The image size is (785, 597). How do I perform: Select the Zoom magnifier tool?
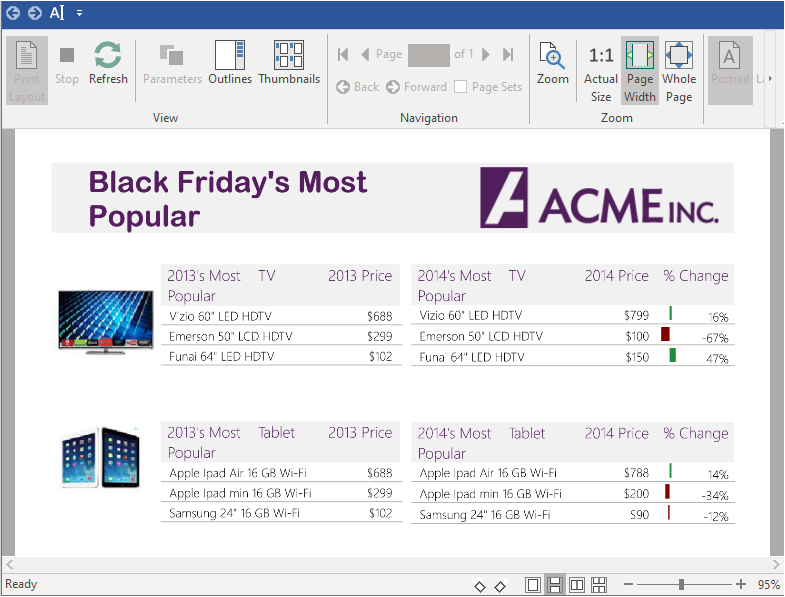552,63
